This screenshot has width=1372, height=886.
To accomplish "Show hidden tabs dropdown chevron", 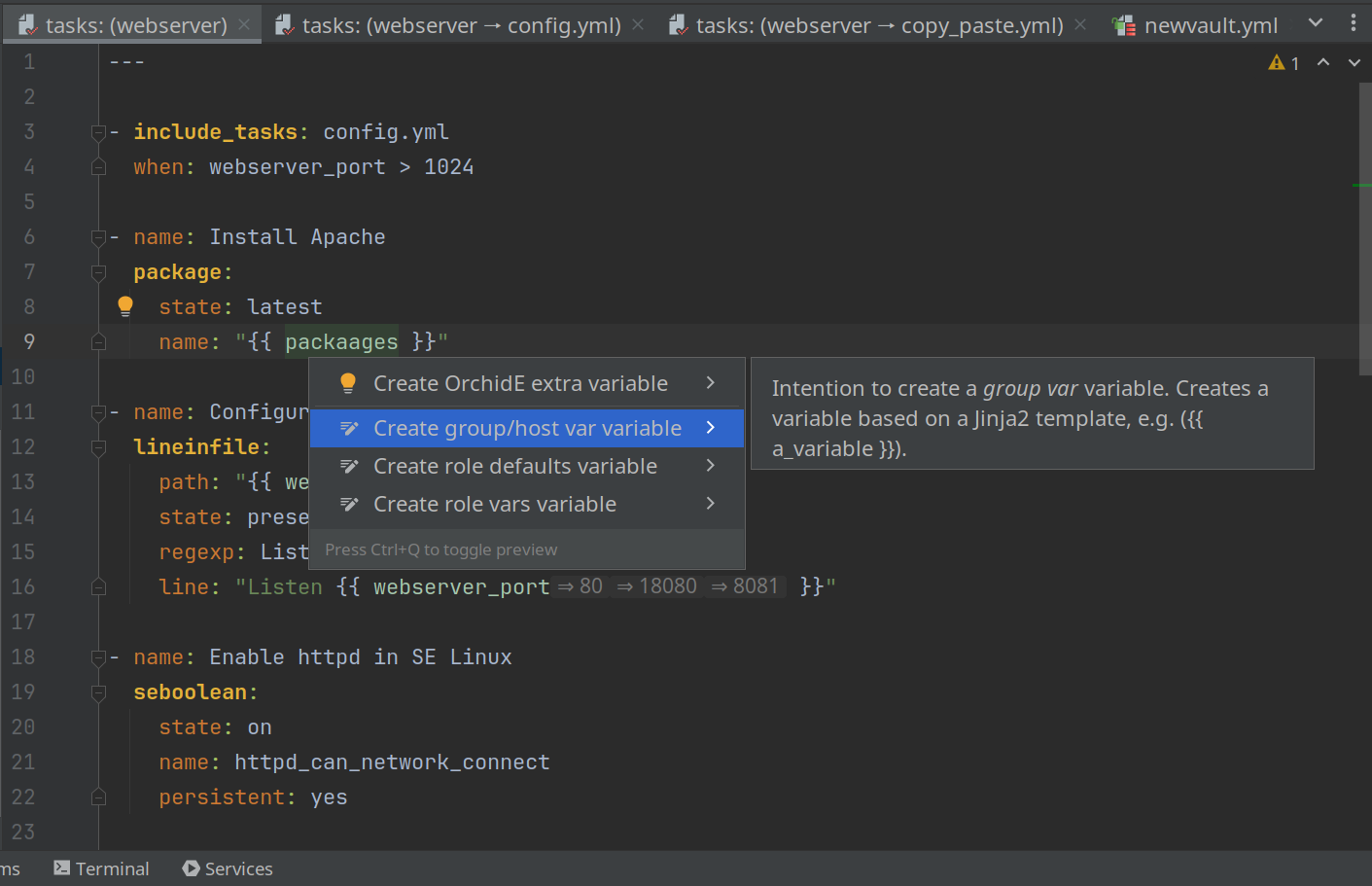I will point(1316,22).
